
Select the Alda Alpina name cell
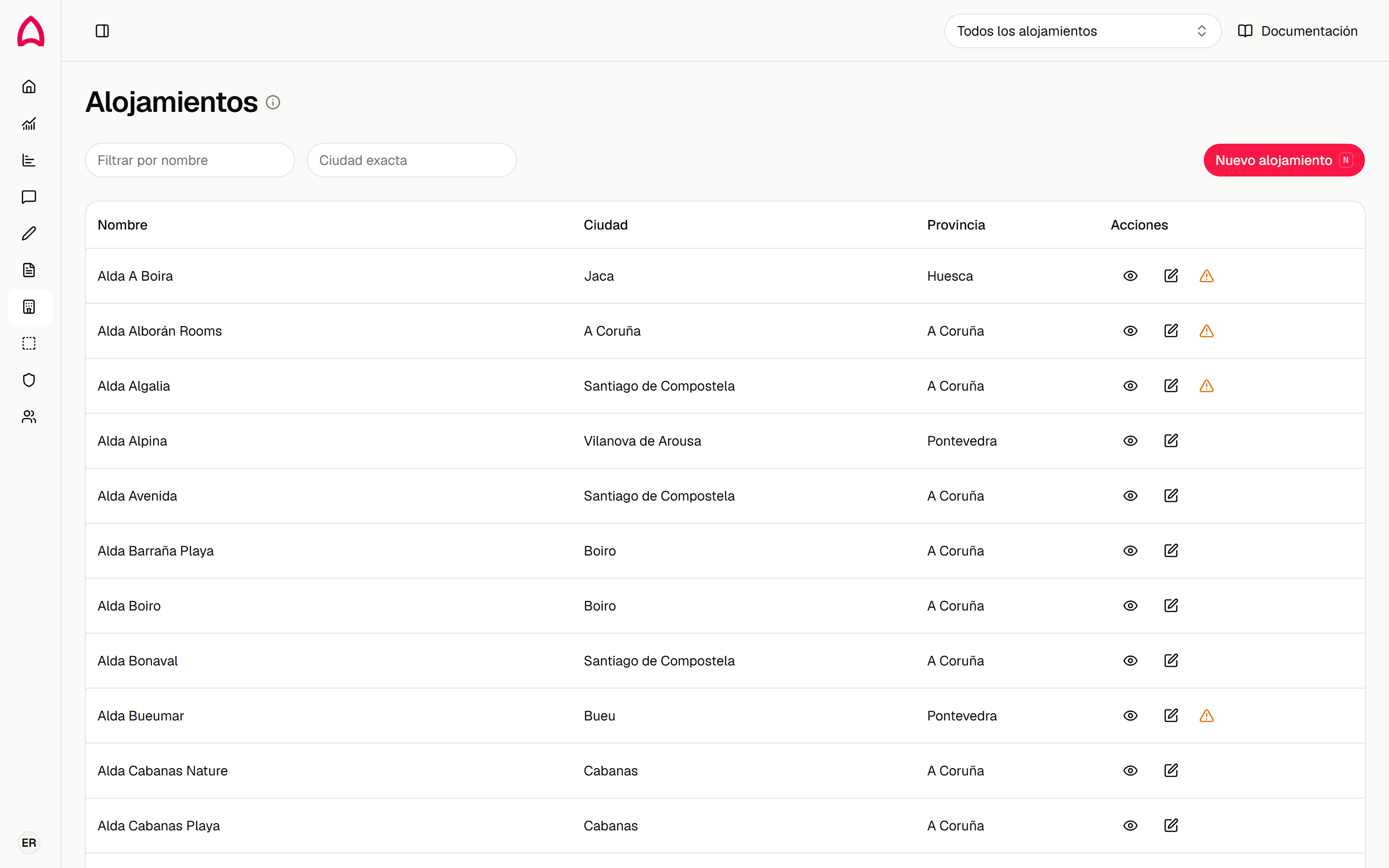click(x=132, y=441)
